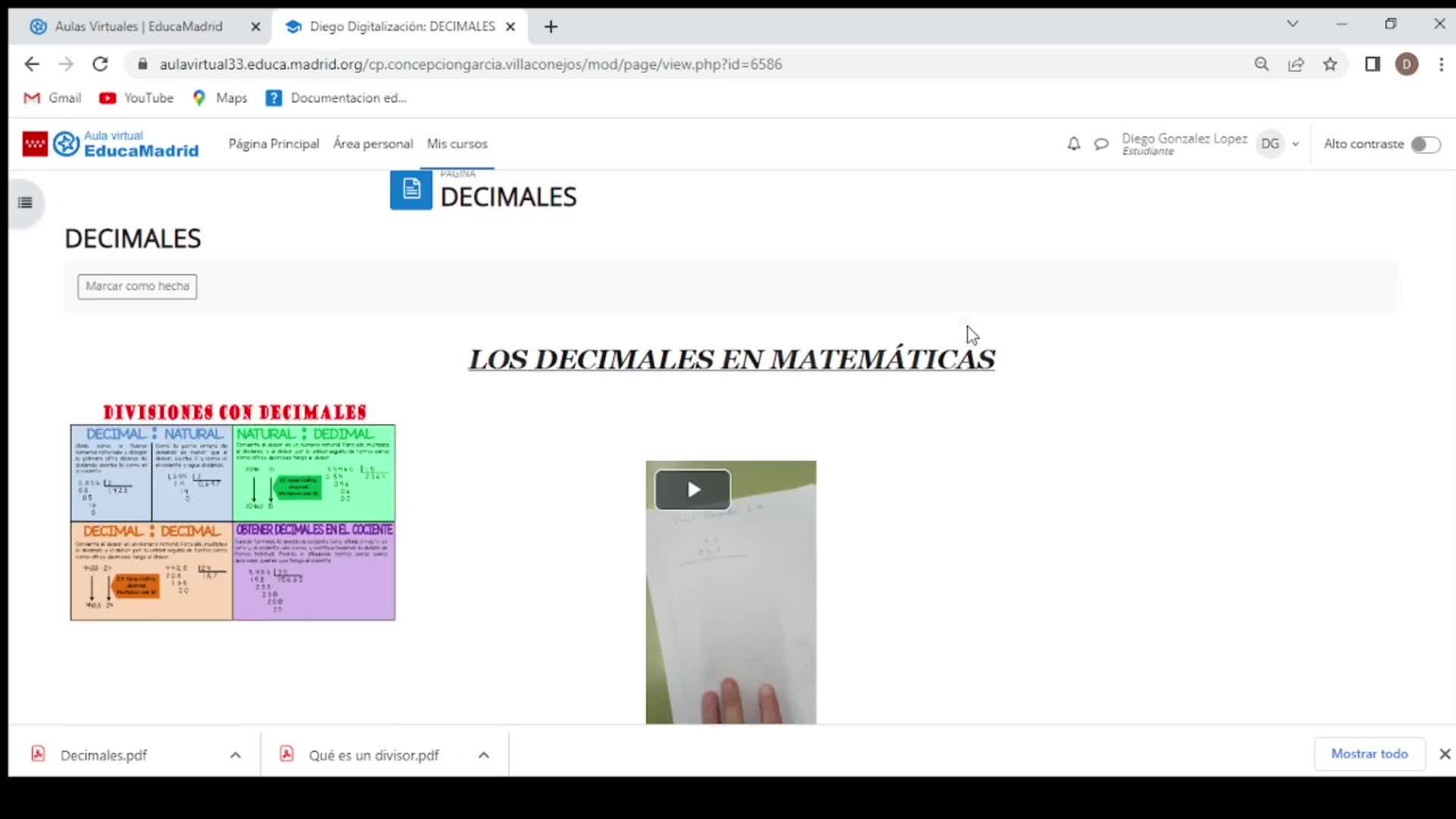Viewport: 1456px width, 819px height.
Task: Open the Mis cursos menu
Action: [x=457, y=144]
